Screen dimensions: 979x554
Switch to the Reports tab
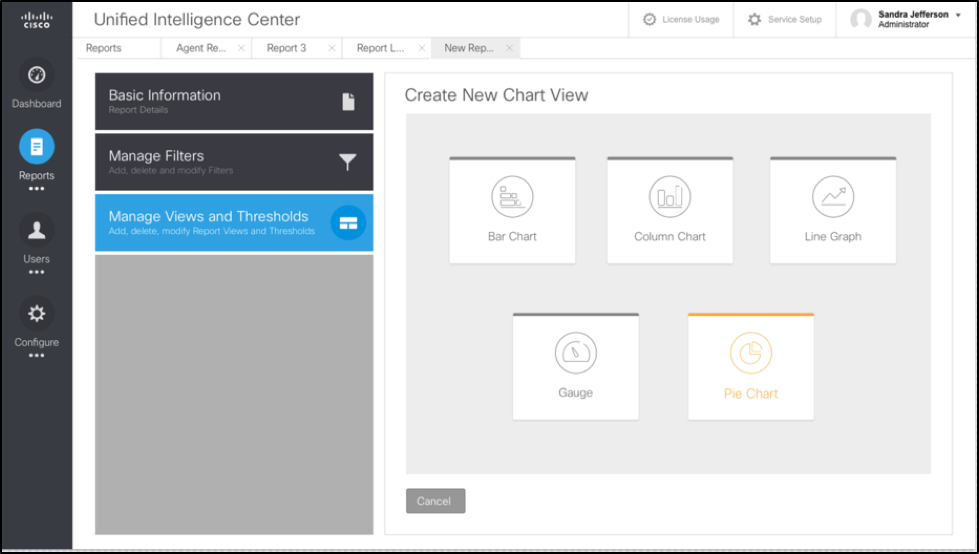point(104,48)
